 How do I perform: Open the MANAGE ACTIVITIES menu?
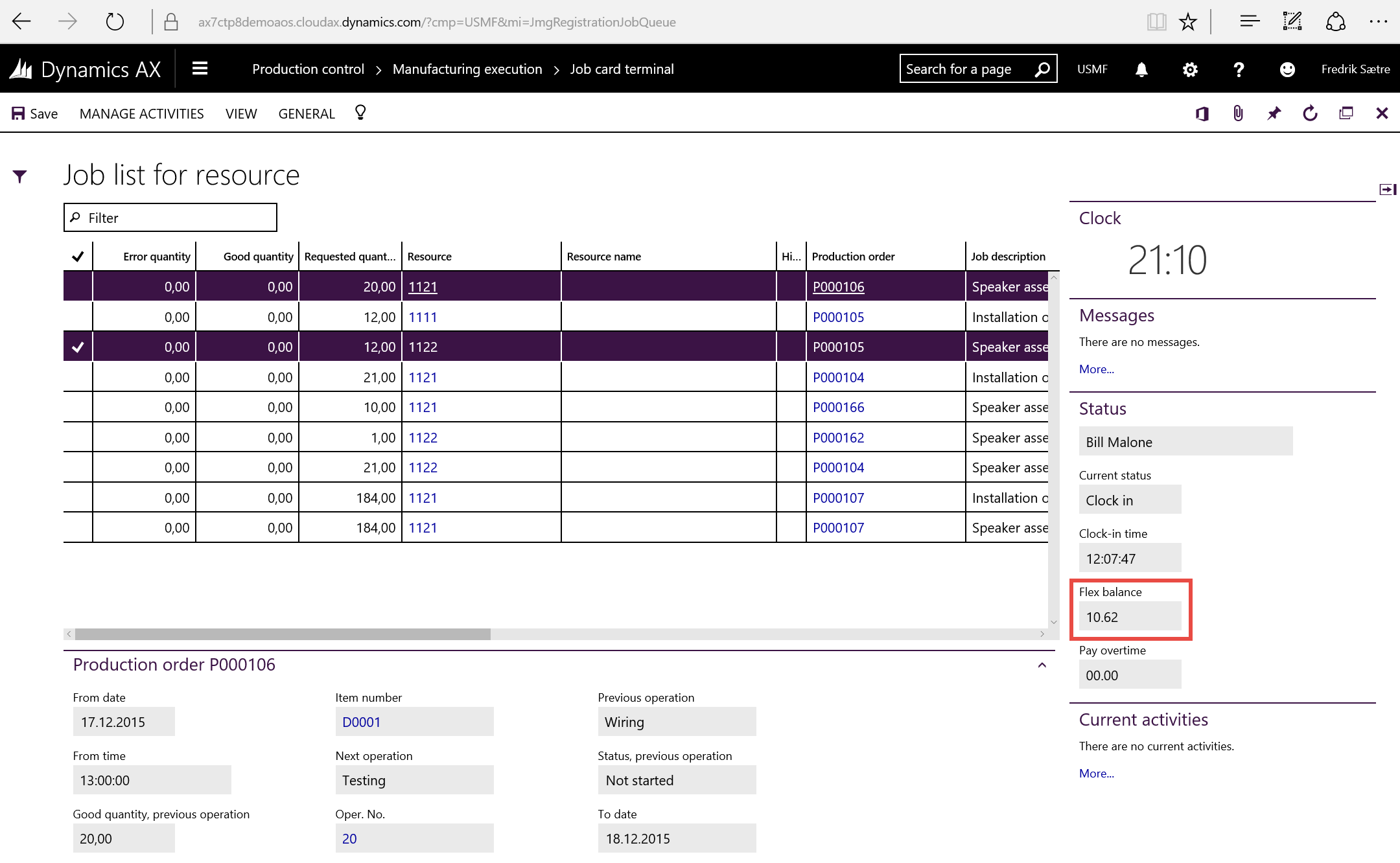[x=141, y=114]
